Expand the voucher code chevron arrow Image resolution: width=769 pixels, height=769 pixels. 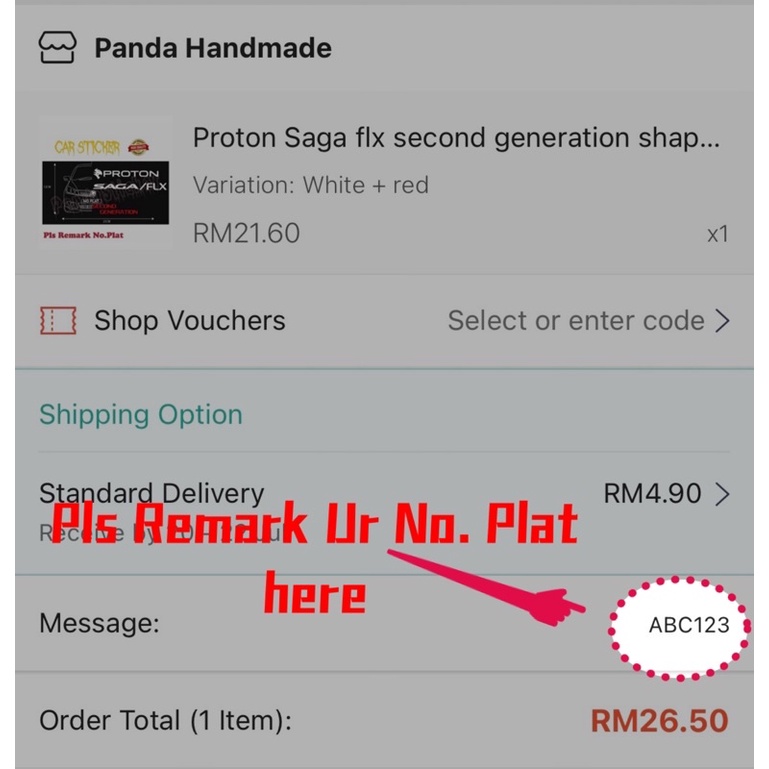coord(722,321)
